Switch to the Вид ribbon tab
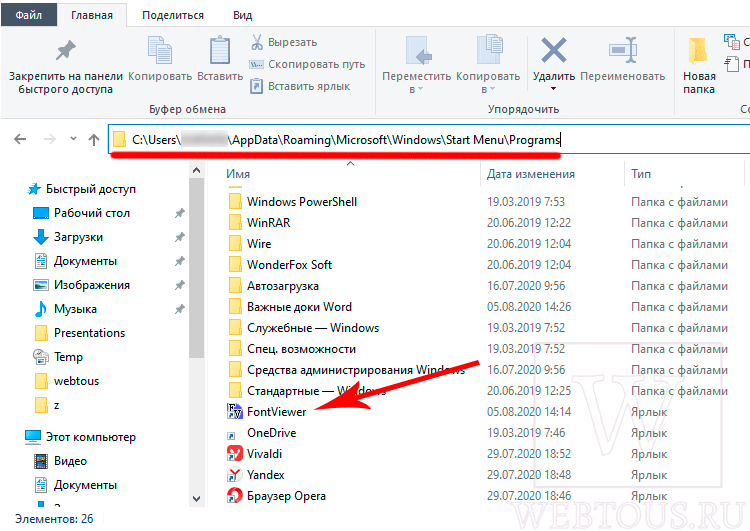This screenshot has height=531, width=750. pyautogui.click(x=243, y=15)
